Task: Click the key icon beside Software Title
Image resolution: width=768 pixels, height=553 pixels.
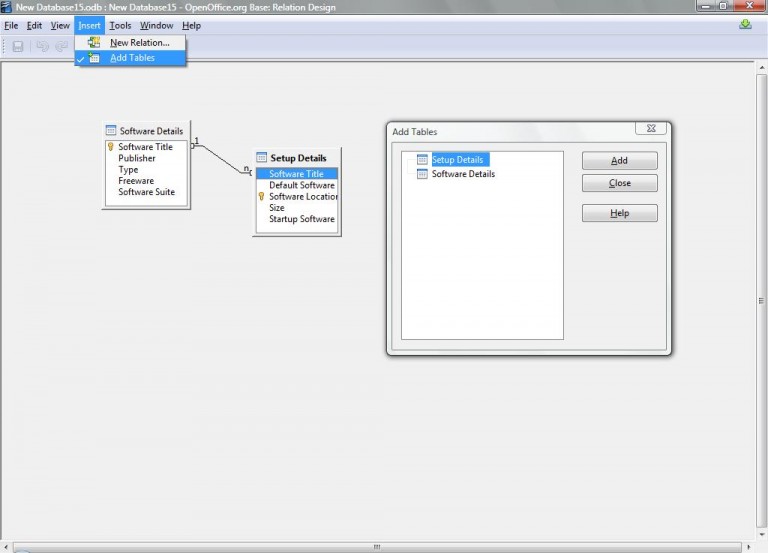Action: [111, 146]
